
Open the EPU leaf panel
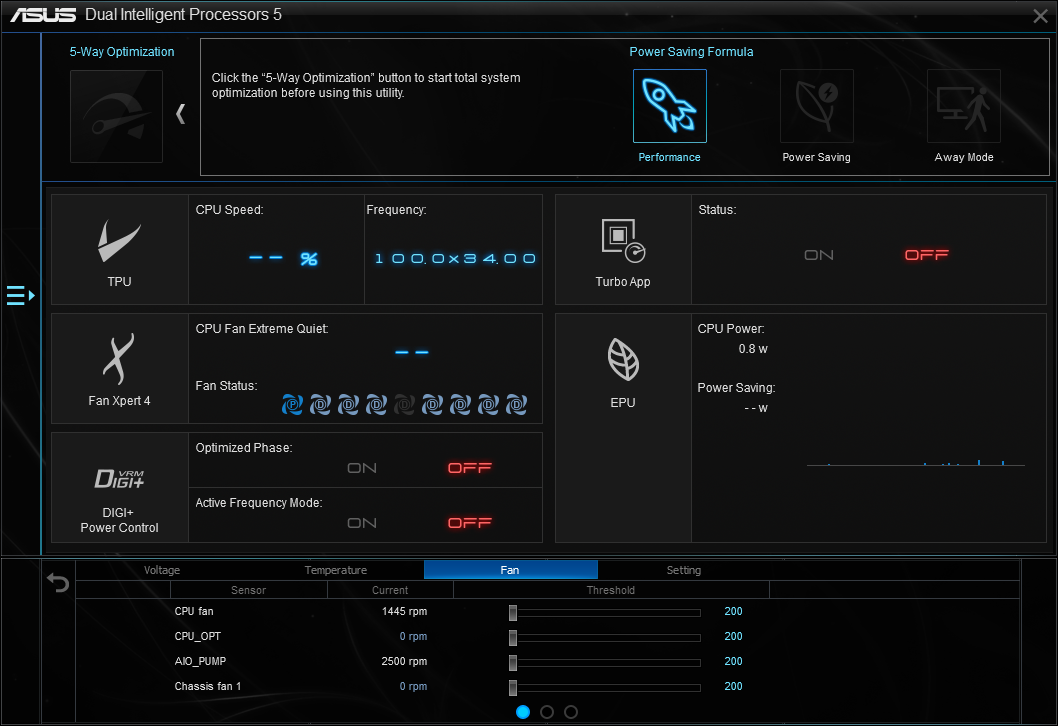(623, 428)
